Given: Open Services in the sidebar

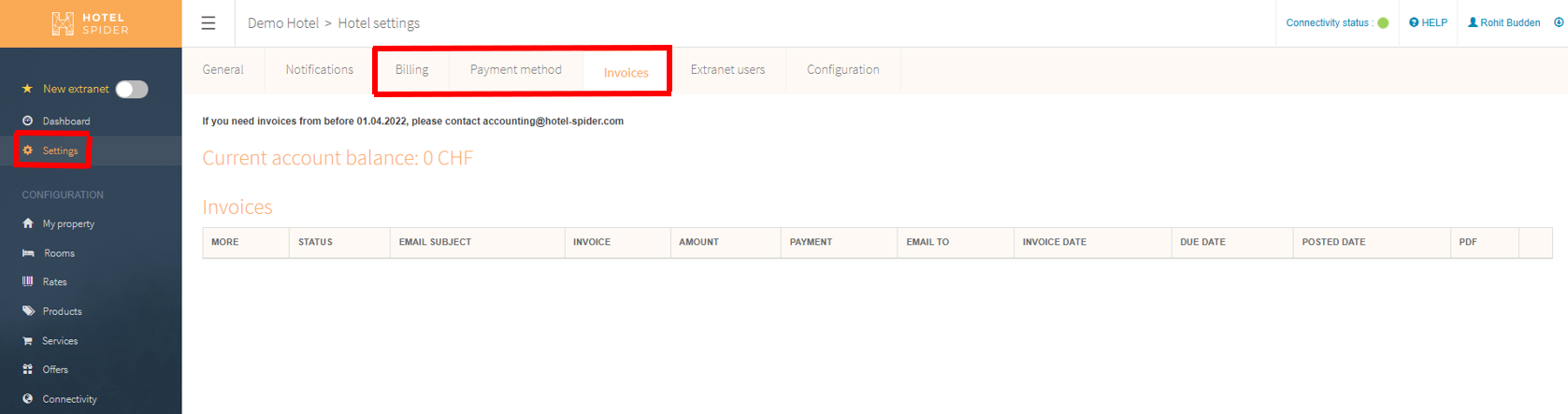Looking at the screenshot, I should [x=60, y=341].
